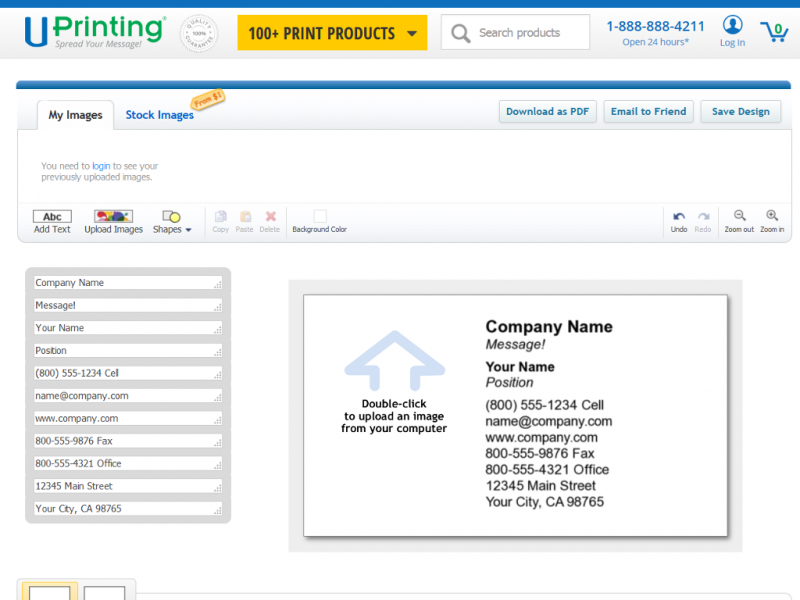Click the Redo arrow icon
Screen dimensions: 800x600
(x=703, y=216)
